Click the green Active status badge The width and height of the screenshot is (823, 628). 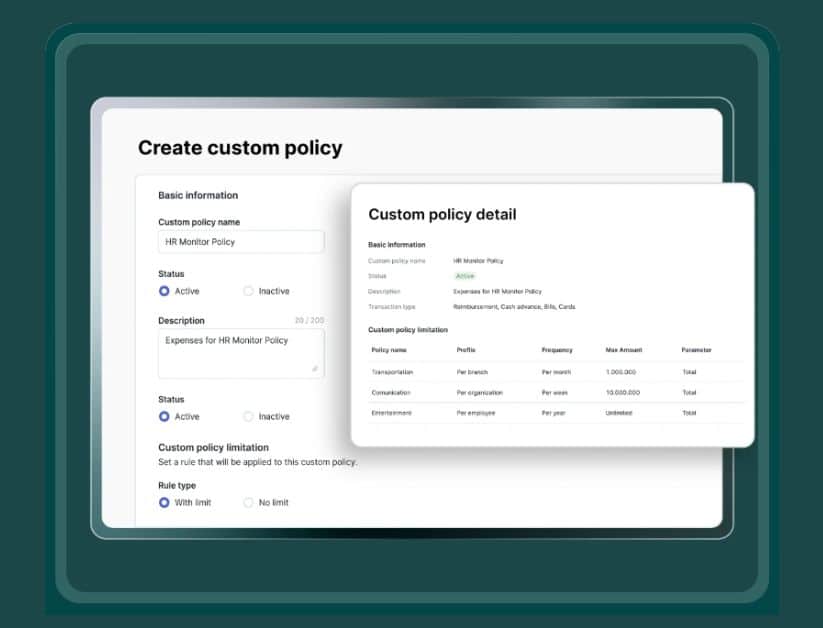coord(465,275)
